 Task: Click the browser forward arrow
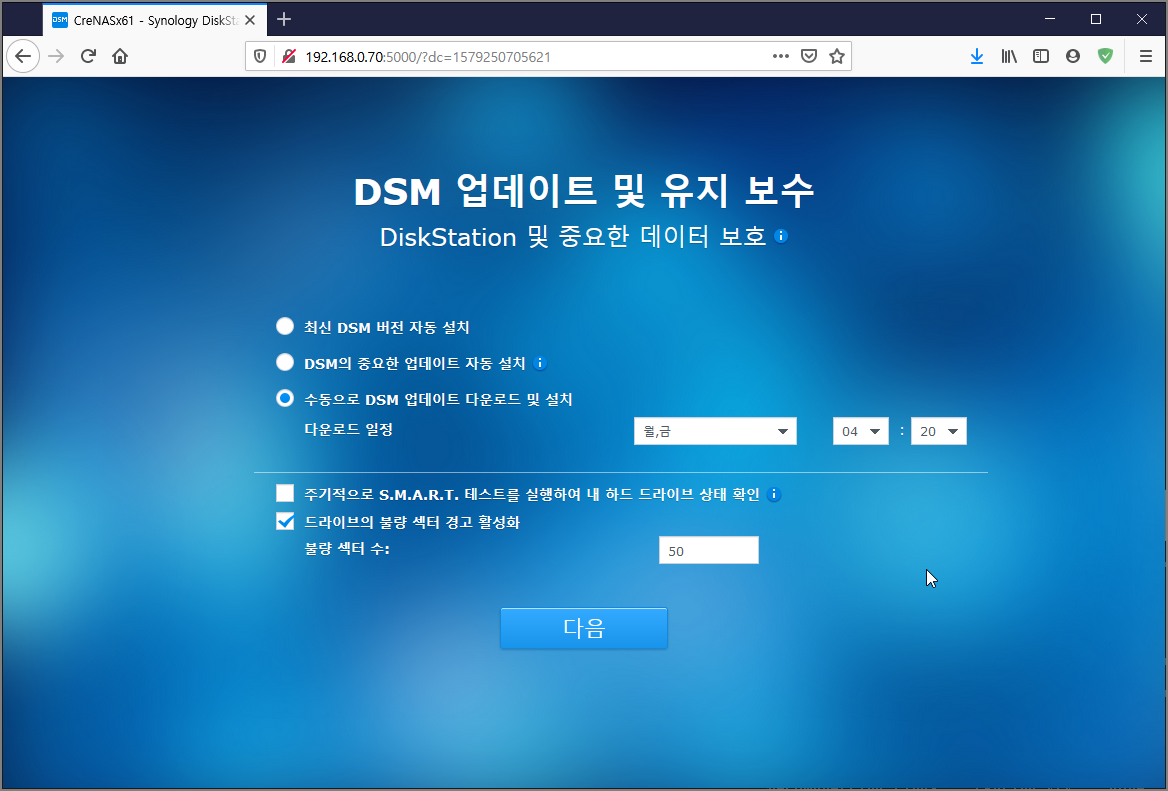point(56,56)
